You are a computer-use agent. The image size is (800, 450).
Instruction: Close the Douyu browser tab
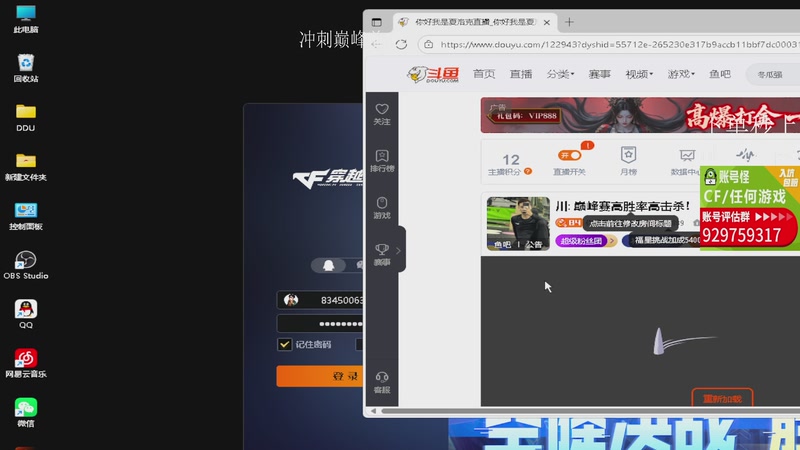click(546, 22)
